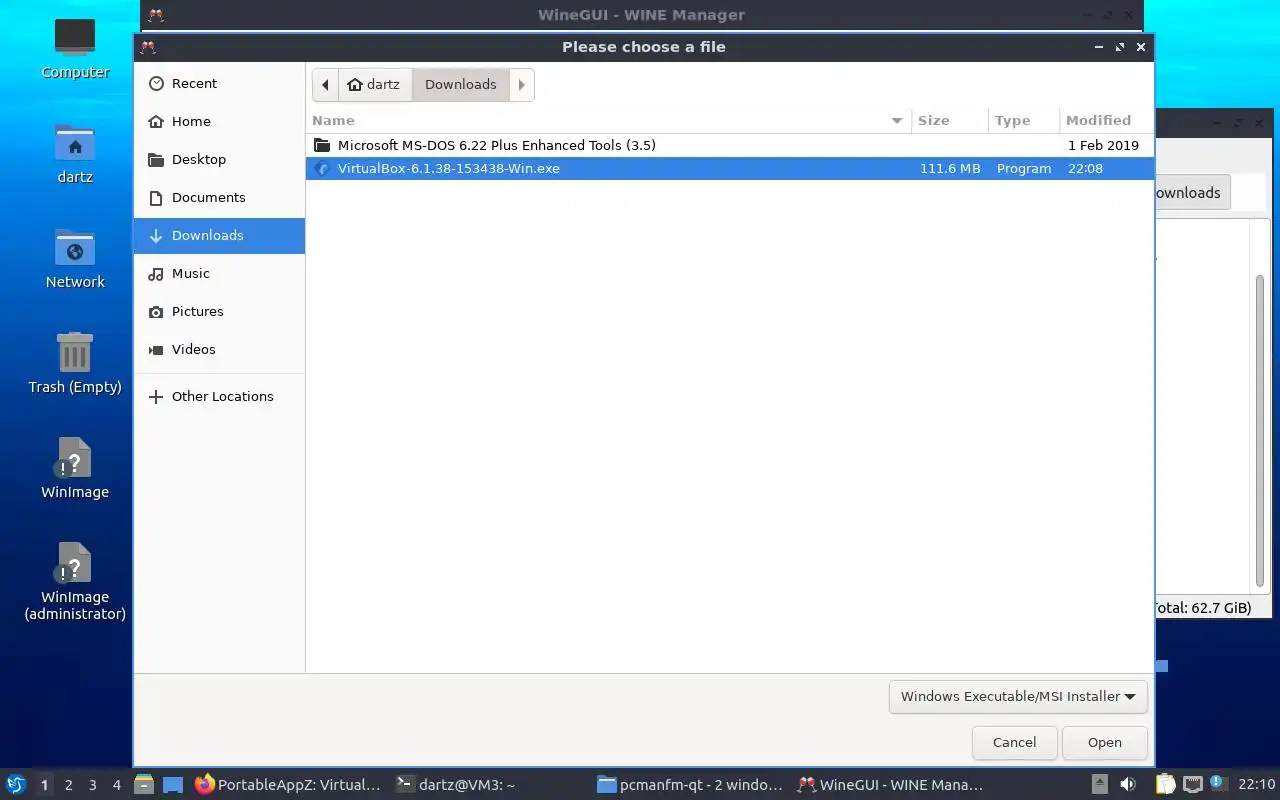This screenshot has height=800, width=1280.
Task: Click the Downloads path bar button
Action: 461,85
